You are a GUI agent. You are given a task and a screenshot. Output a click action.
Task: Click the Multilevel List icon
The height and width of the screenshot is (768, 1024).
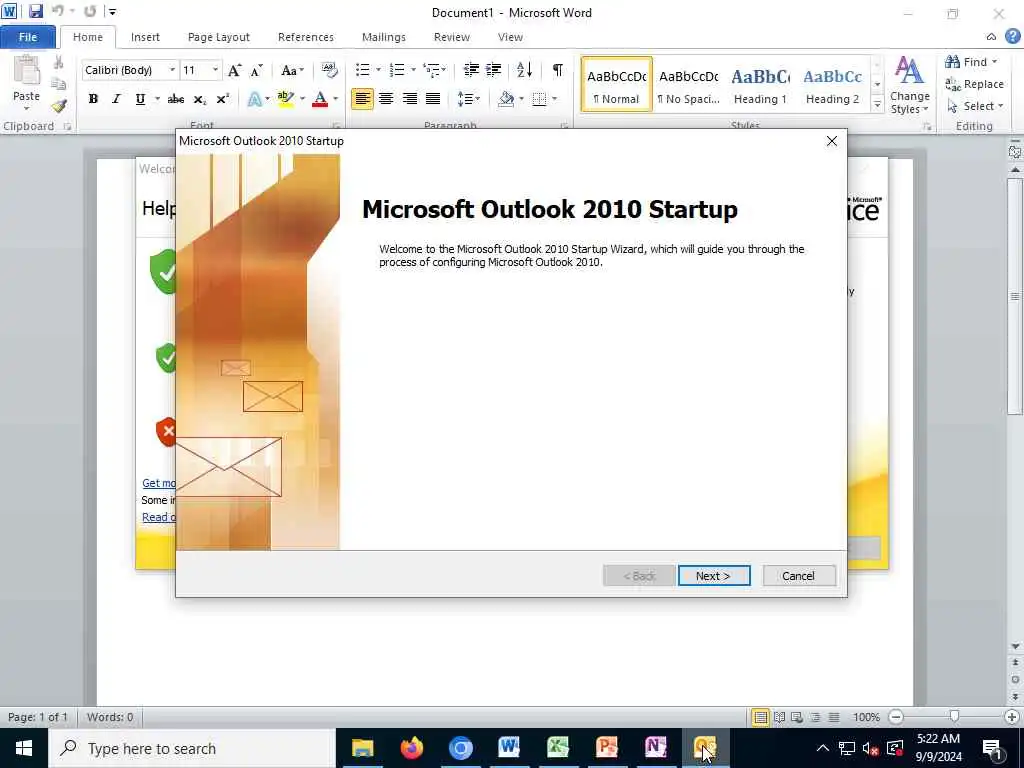click(x=431, y=70)
